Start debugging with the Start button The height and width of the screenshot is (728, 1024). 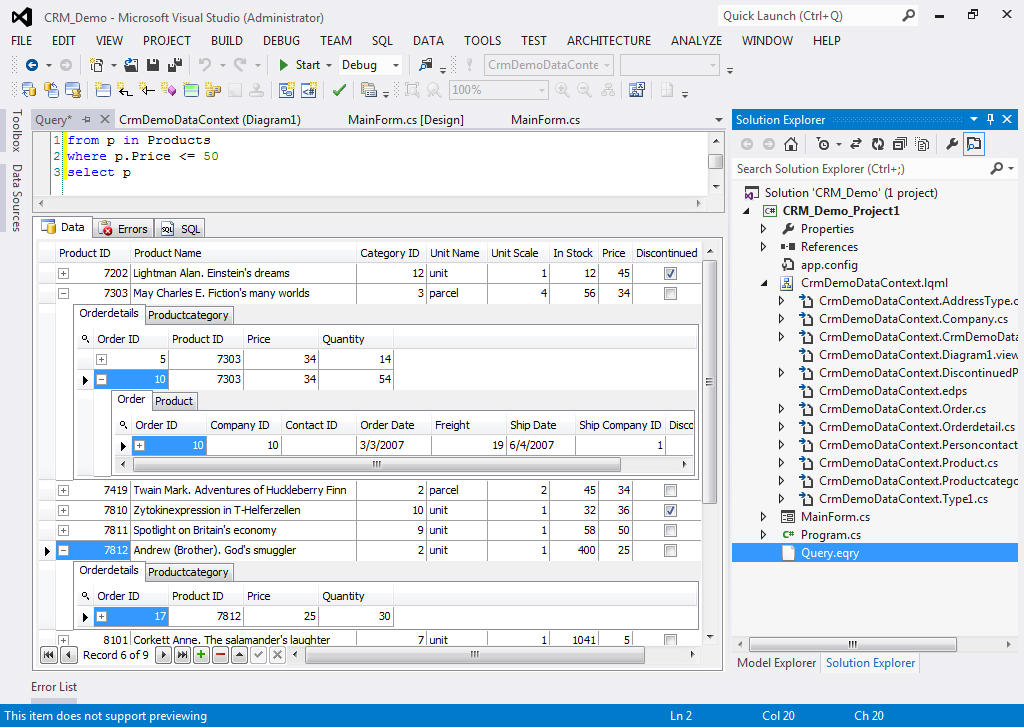[x=300, y=65]
